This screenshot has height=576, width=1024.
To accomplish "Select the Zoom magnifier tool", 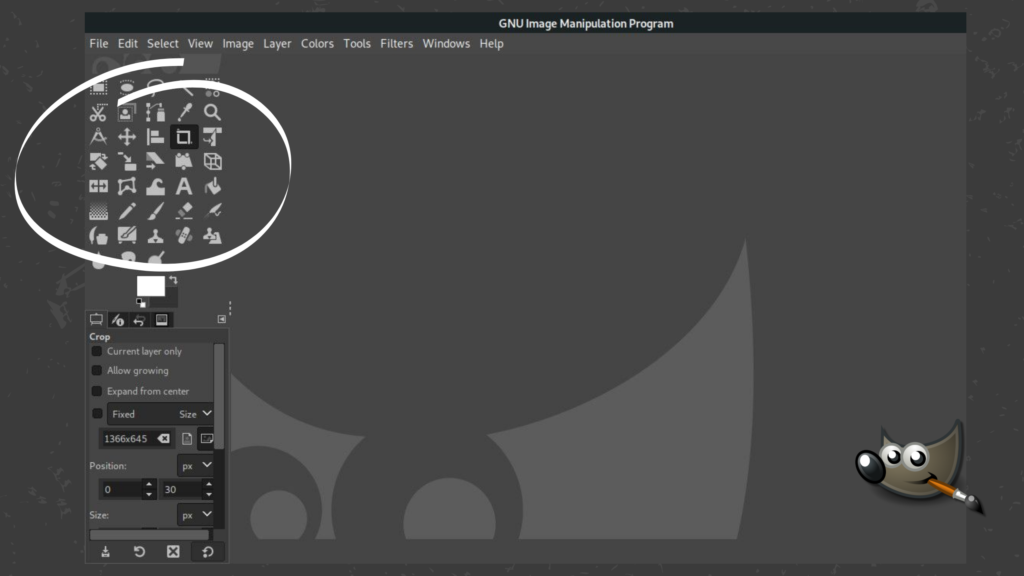I will (212, 113).
